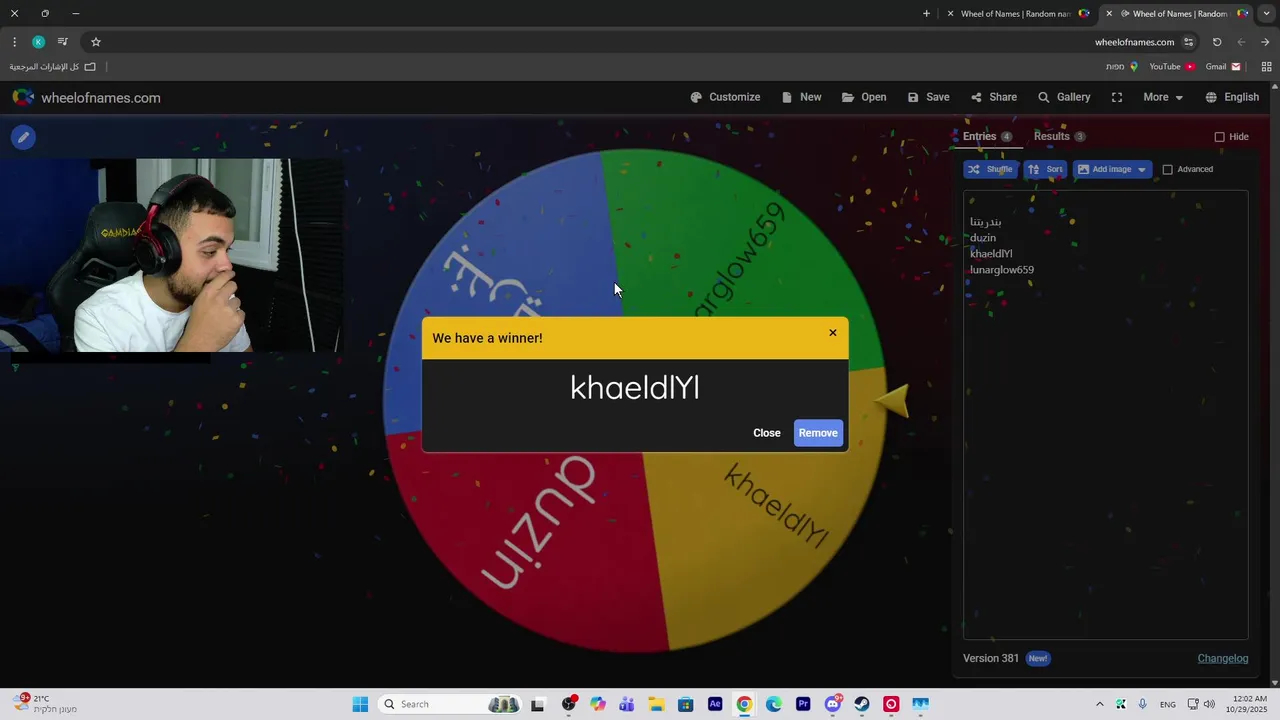
Task: Click the Arabic entry in the entries list
Action: click(985, 222)
